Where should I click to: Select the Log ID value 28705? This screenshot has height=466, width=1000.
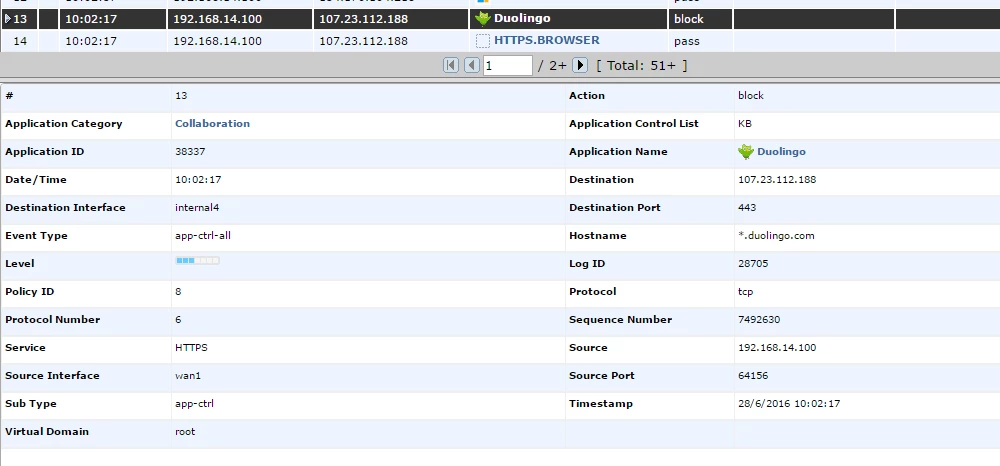coord(753,264)
